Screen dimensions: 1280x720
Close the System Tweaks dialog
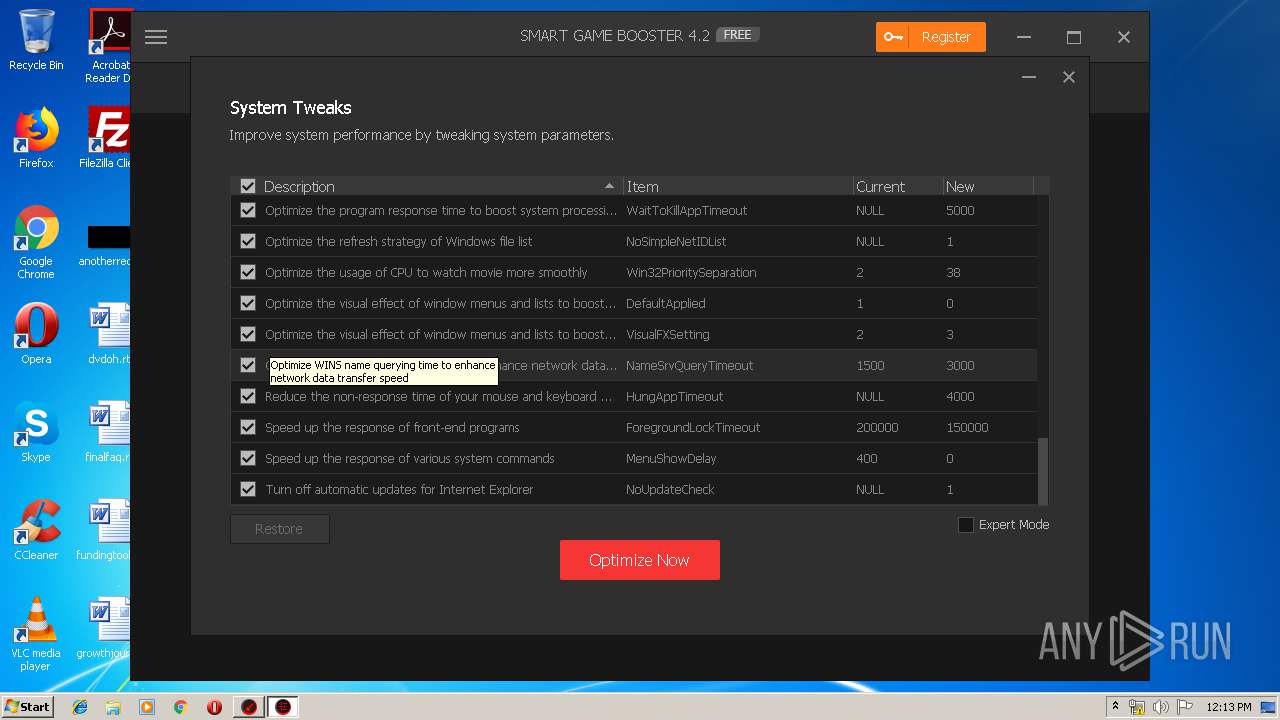1069,77
